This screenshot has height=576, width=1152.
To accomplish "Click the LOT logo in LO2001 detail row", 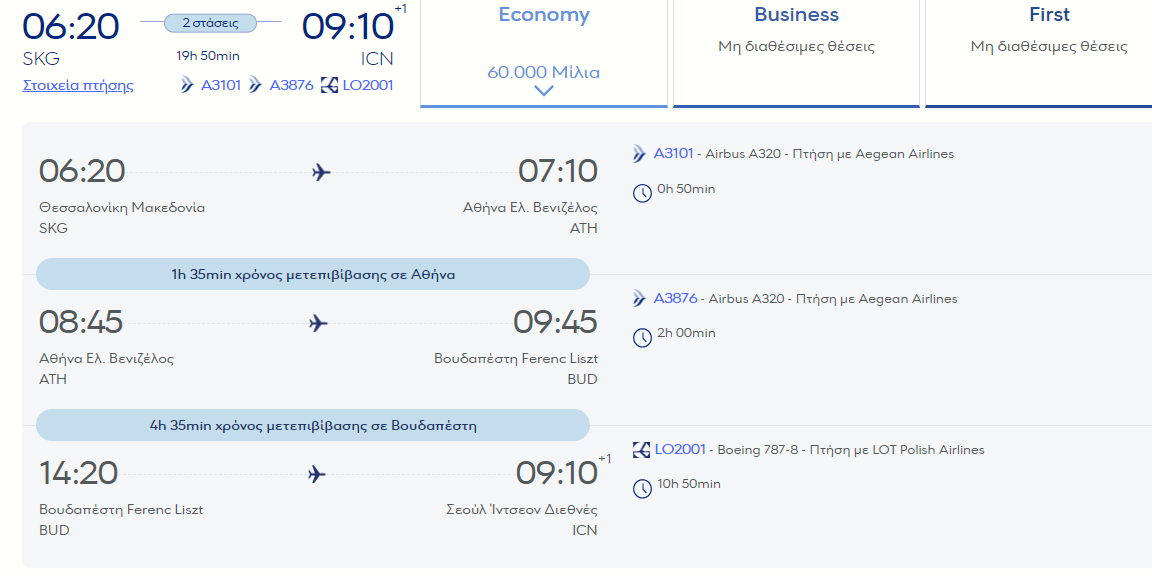I will (x=642, y=450).
